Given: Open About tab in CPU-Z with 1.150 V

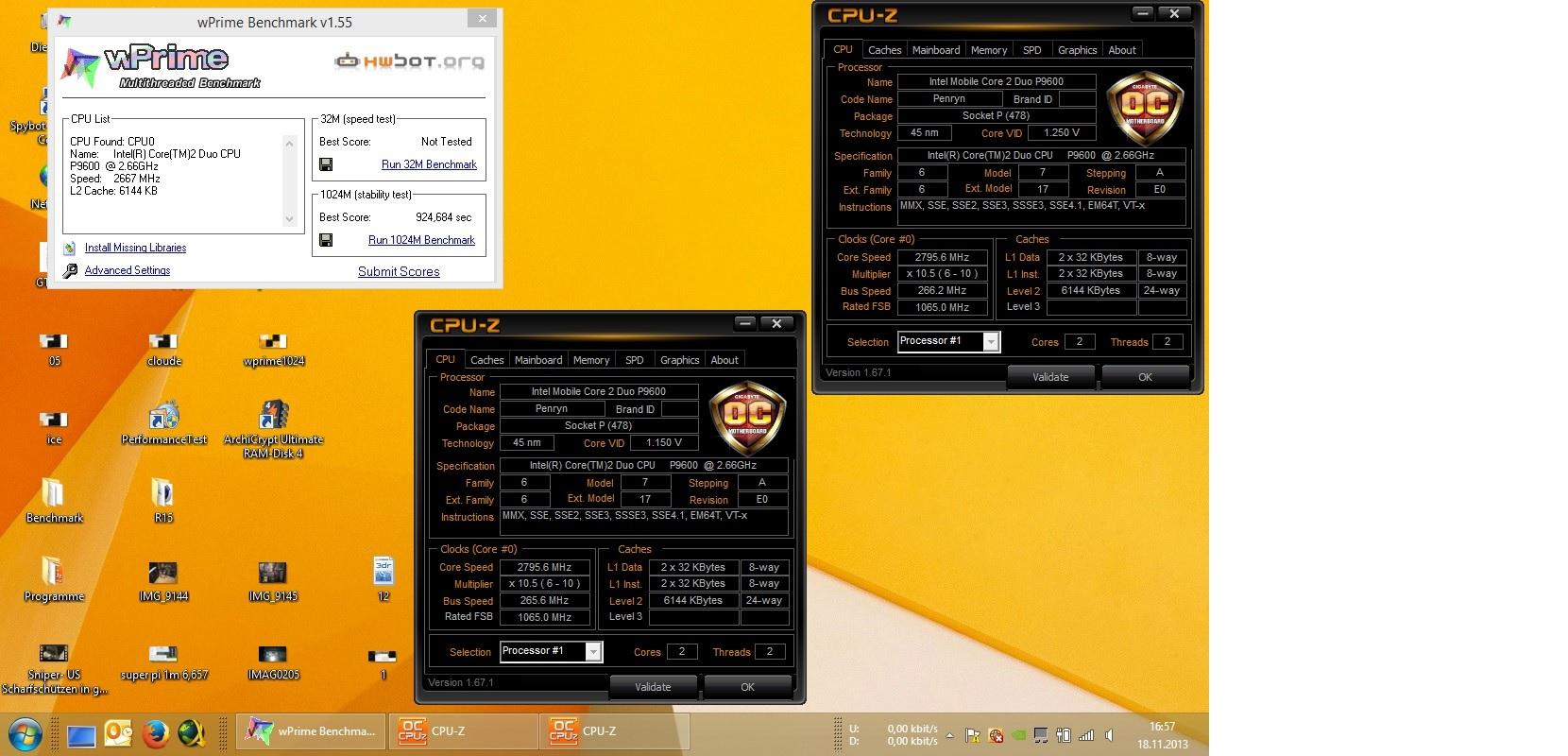Looking at the screenshot, I should (724, 360).
